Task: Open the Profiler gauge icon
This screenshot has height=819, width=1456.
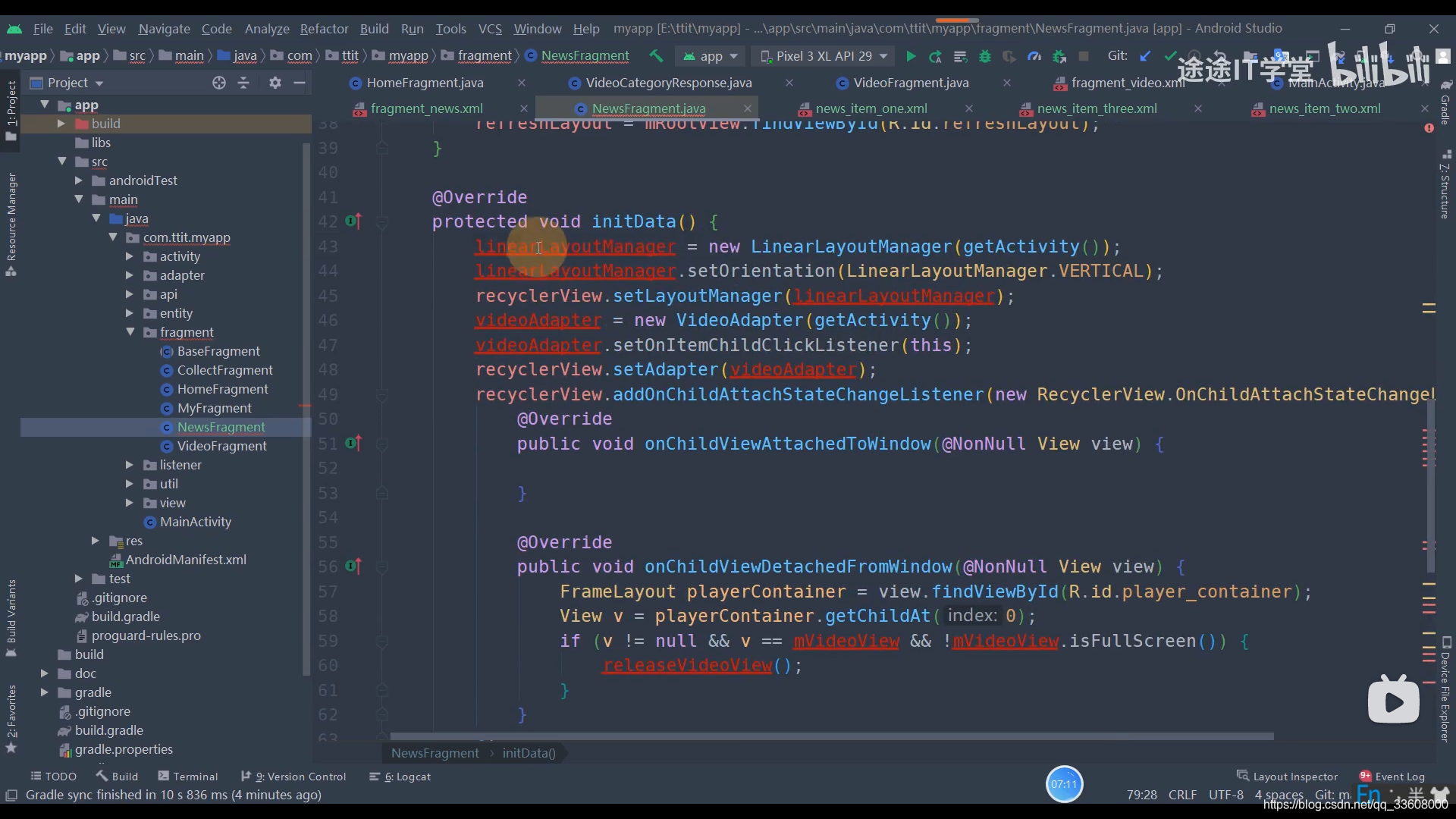Action: coord(1034,56)
